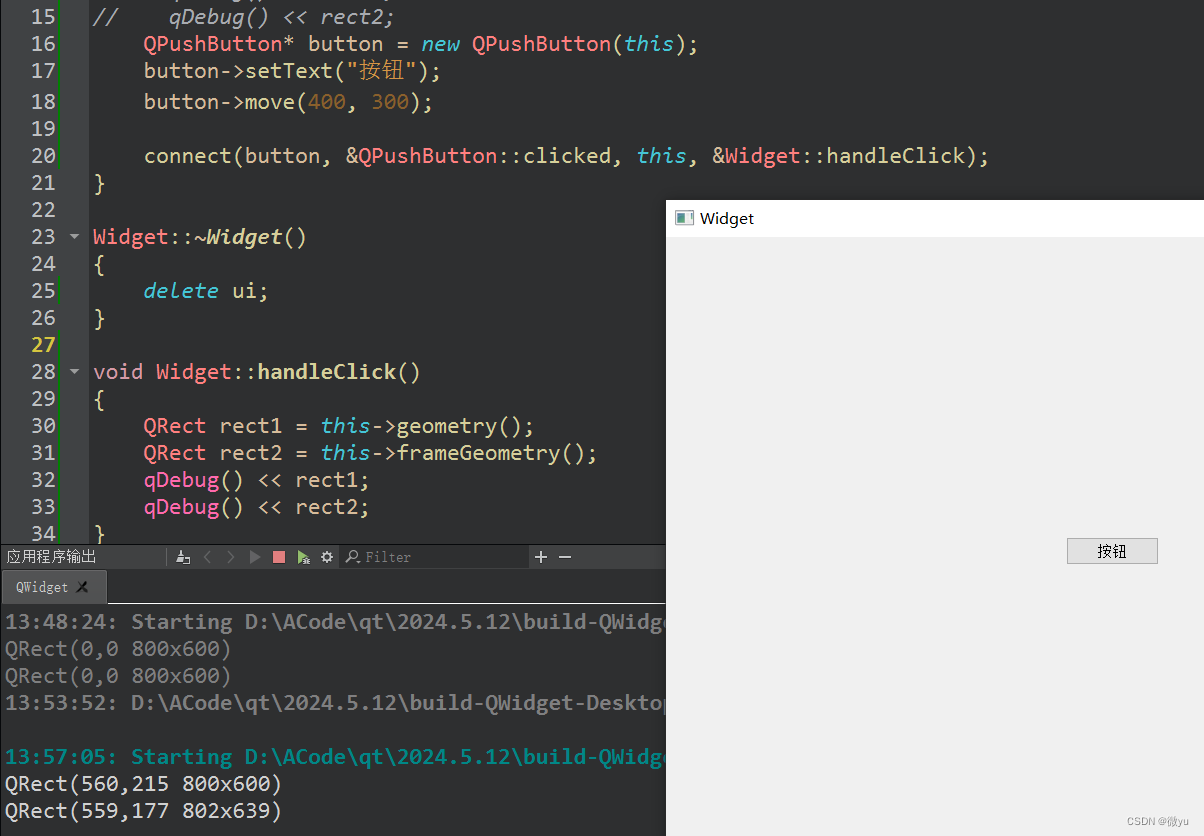Image resolution: width=1204 pixels, height=836 pixels.
Task: Start debugging with the green play-bug icon
Action: pyautogui.click(x=303, y=557)
